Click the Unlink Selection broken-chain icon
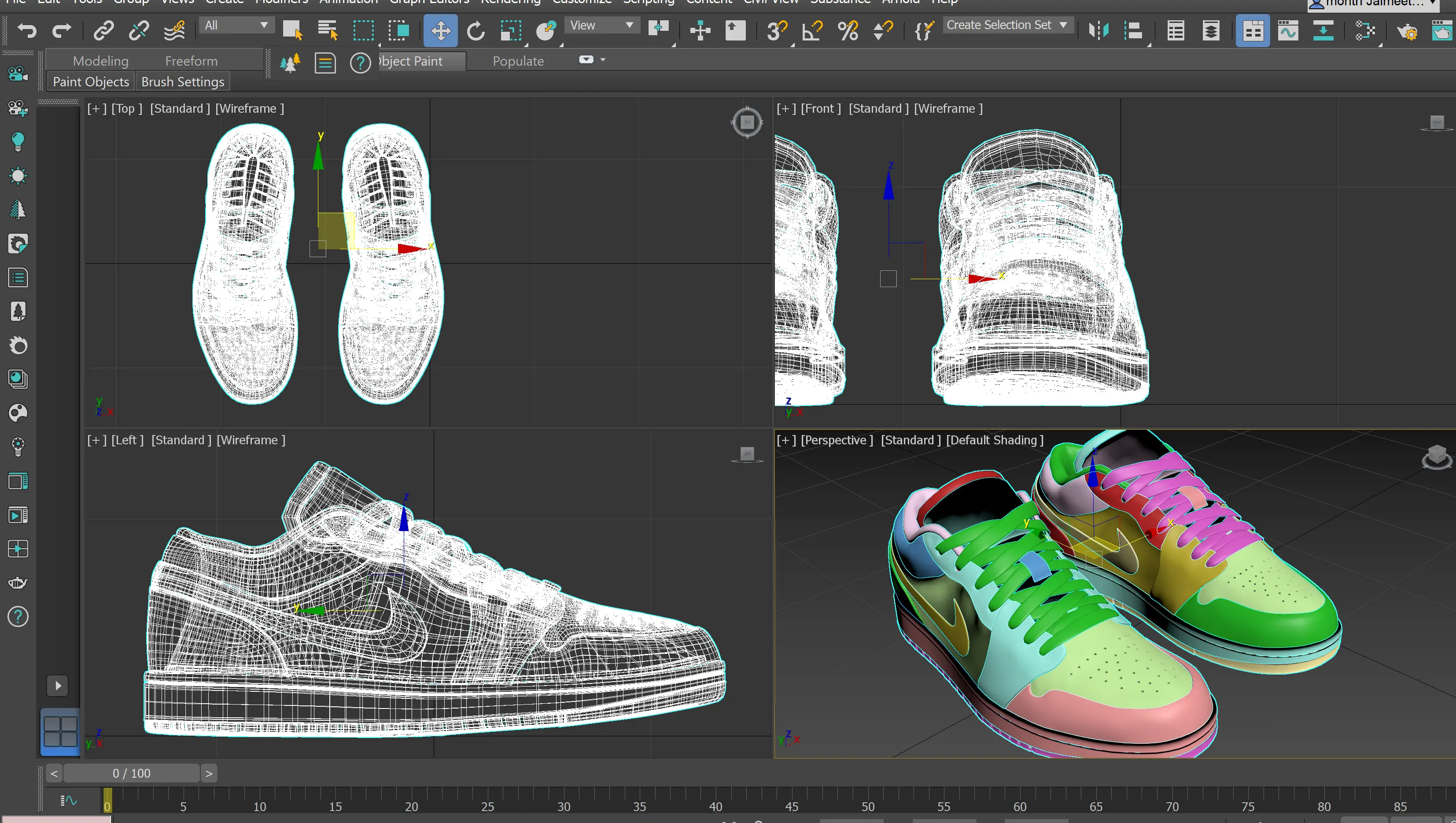The image size is (1456, 823). click(139, 30)
